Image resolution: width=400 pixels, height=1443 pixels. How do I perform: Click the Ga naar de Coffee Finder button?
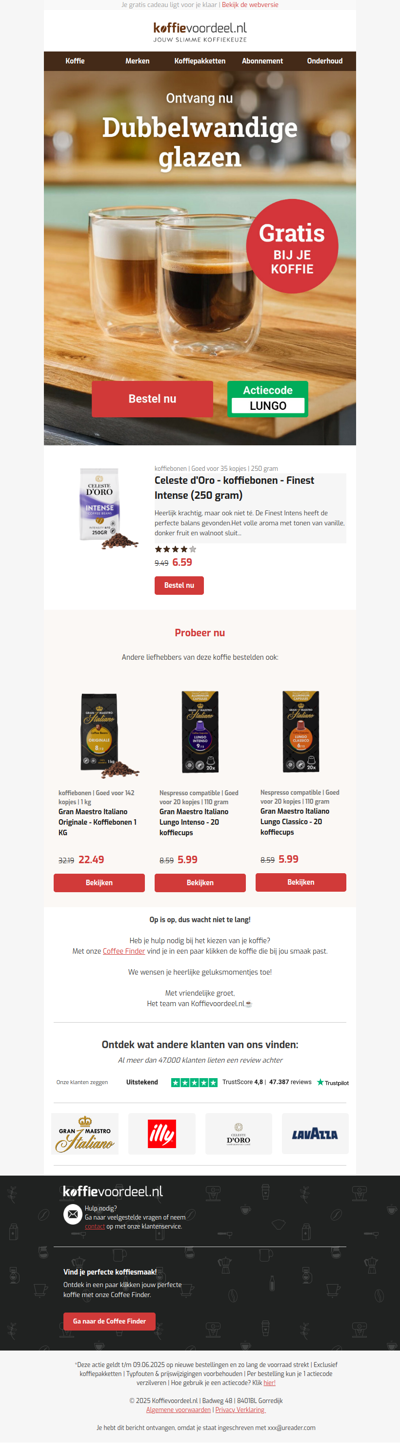tap(109, 1321)
